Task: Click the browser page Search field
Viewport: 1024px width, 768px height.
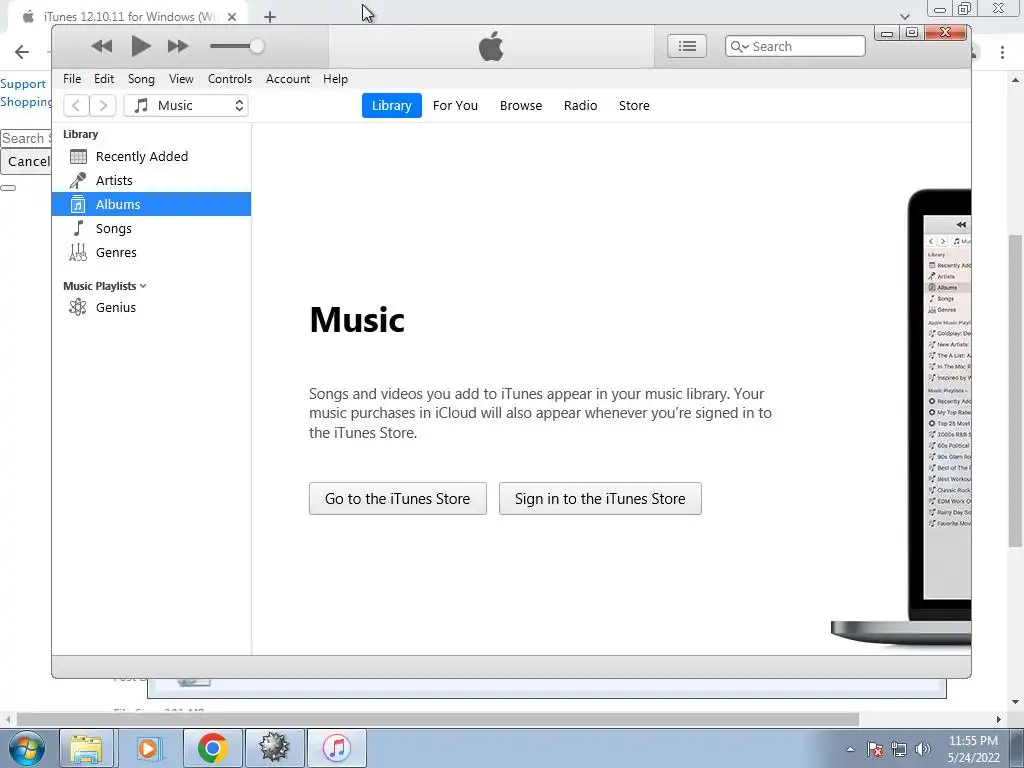Action: [25, 138]
